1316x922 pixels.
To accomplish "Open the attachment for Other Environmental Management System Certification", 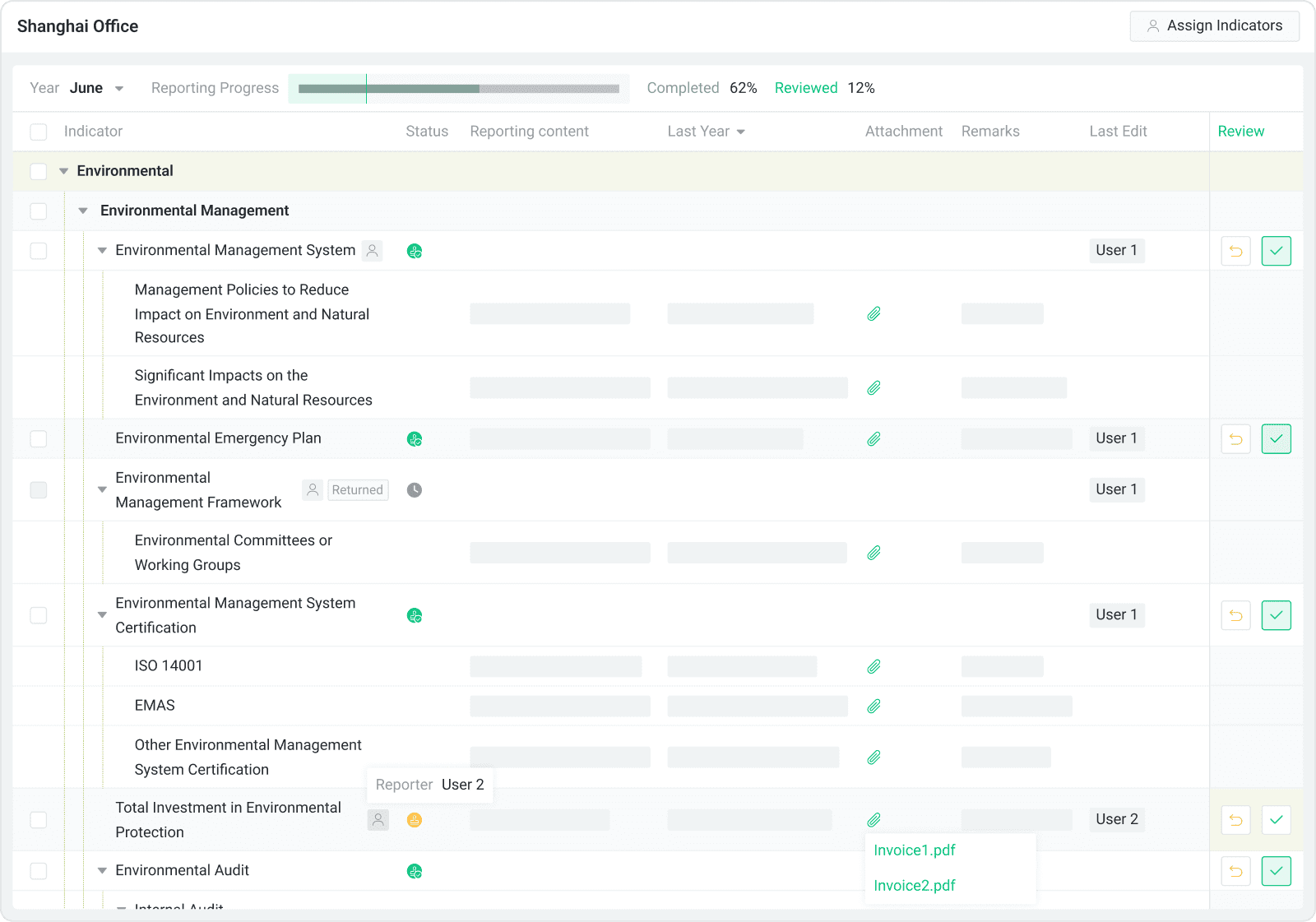I will click(873, 757).
